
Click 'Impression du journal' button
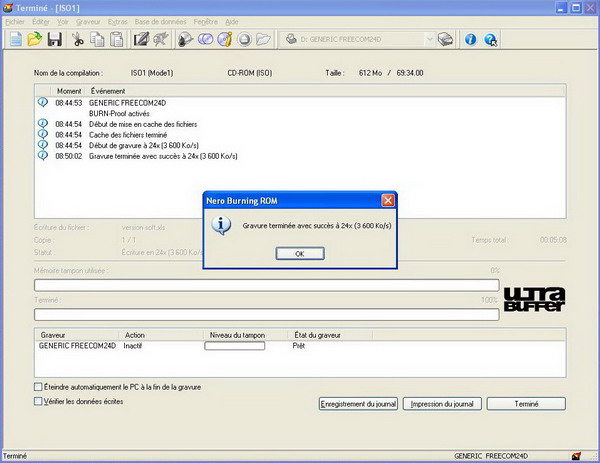(x=442, y=404)
